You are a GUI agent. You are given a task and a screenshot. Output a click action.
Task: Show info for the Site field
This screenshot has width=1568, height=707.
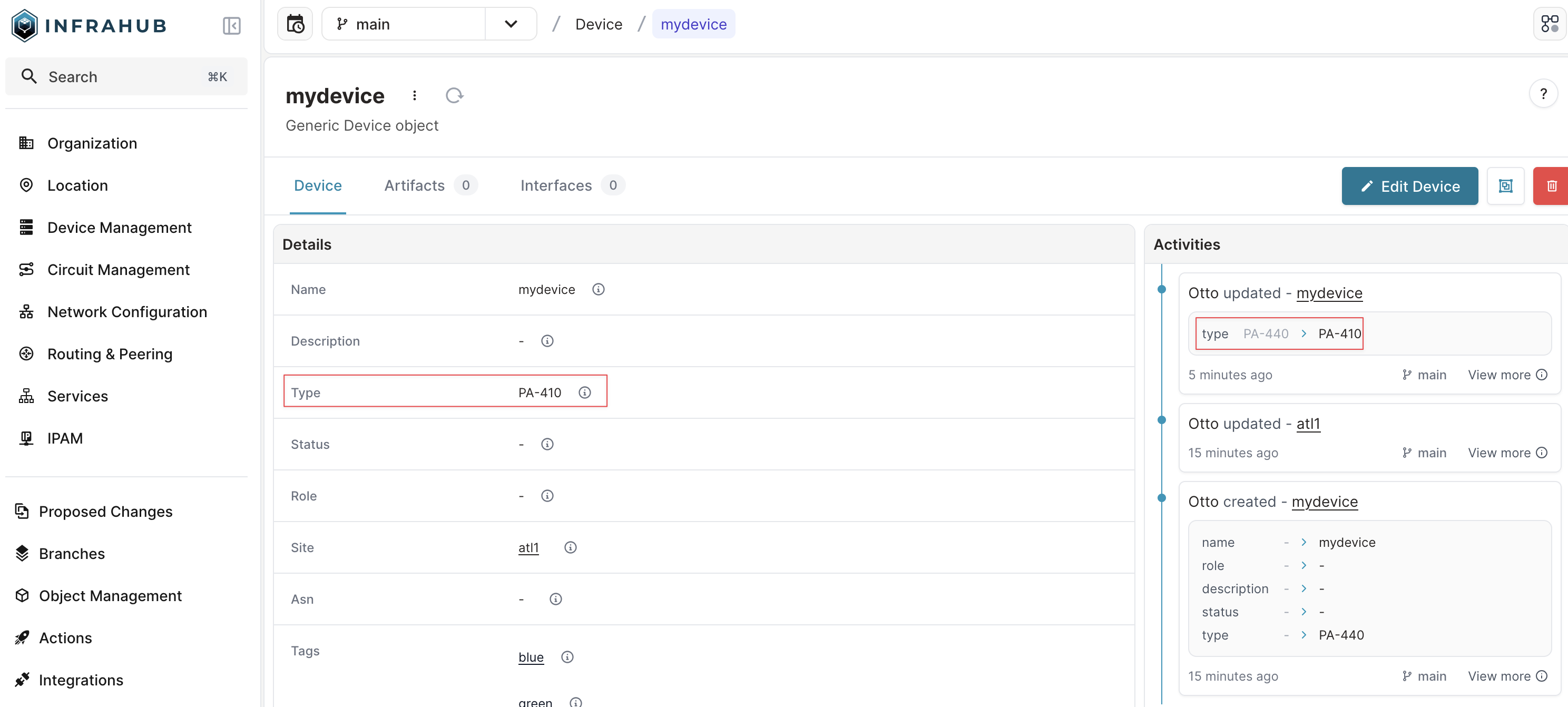click(x=570, y=547)
